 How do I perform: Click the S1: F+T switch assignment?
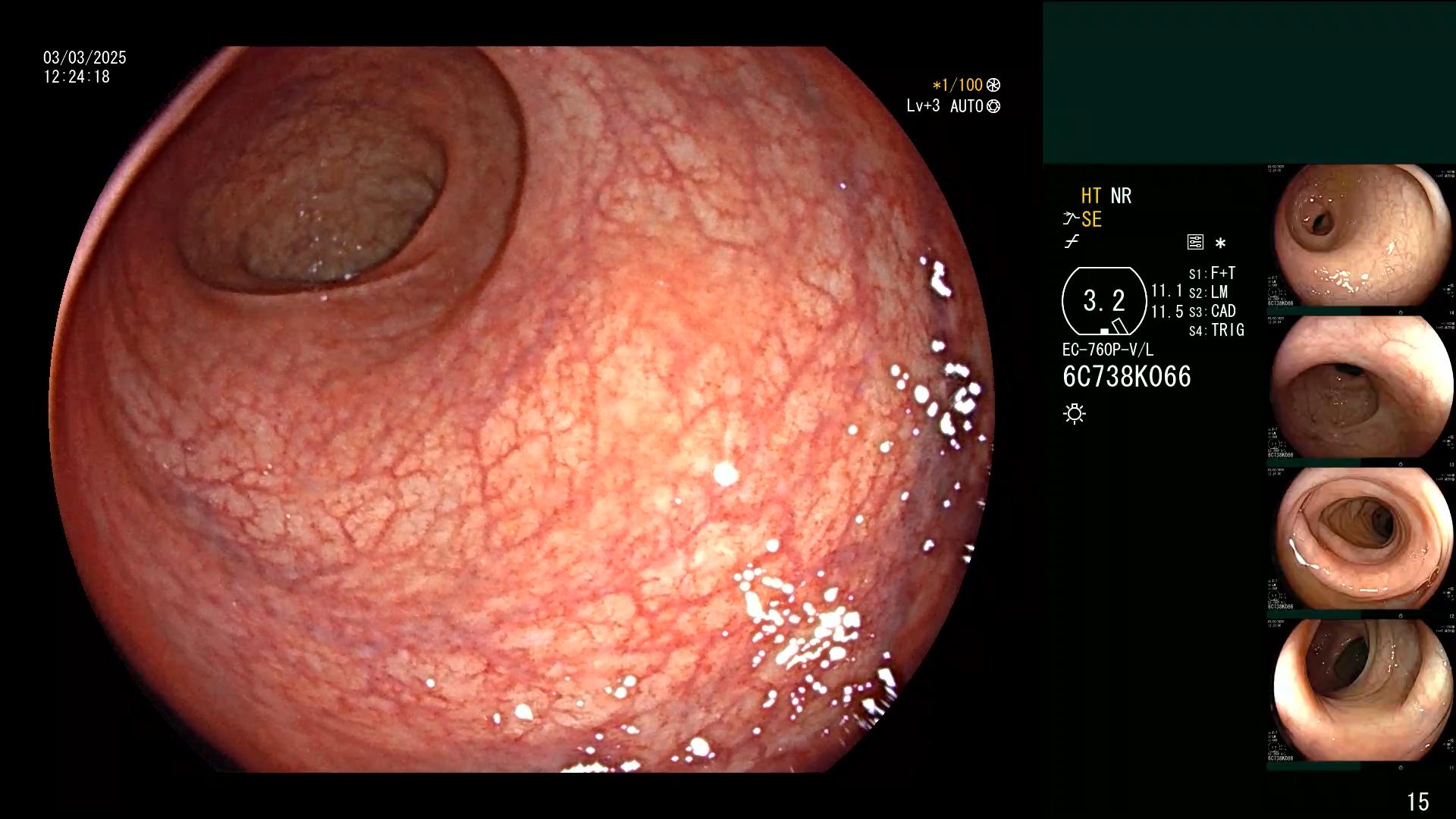(1213, 273)
